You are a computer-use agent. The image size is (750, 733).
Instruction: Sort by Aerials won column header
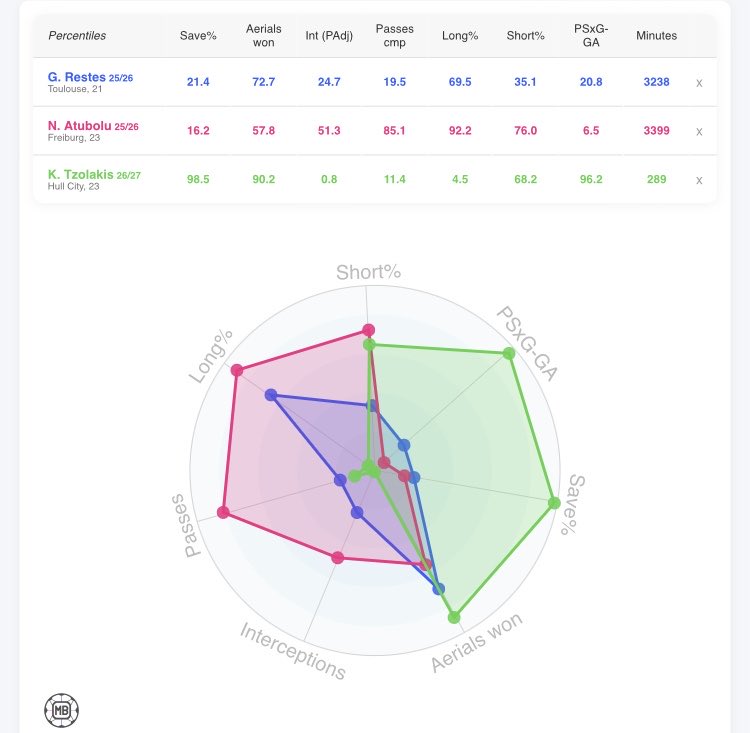[x=264, y=35]
